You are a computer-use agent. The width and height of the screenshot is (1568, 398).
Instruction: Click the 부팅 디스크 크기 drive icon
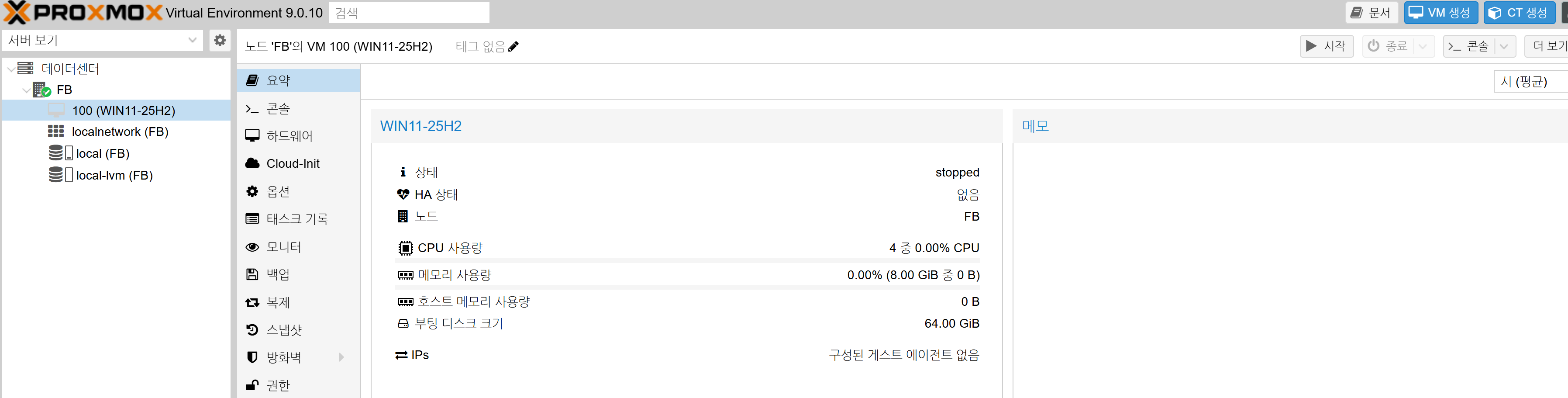tap(403, 324)
